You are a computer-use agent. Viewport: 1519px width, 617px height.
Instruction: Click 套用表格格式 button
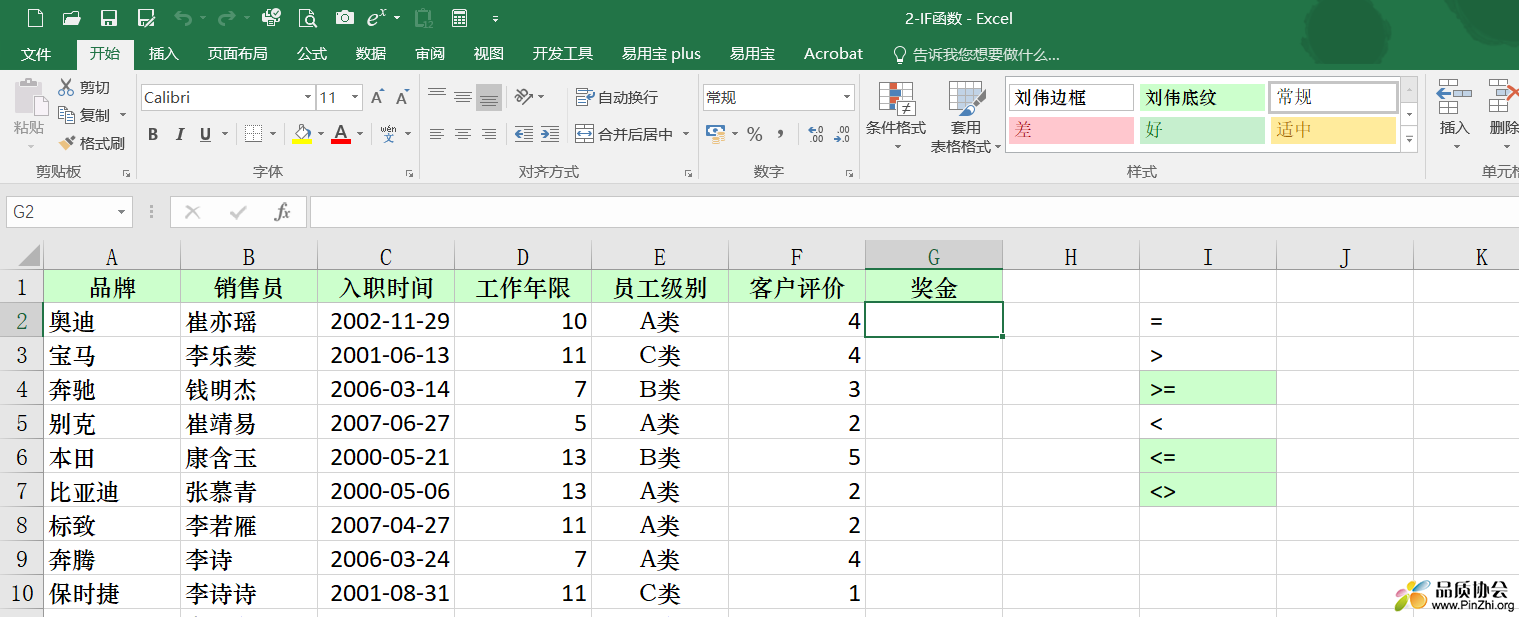[x=966, y=117]
